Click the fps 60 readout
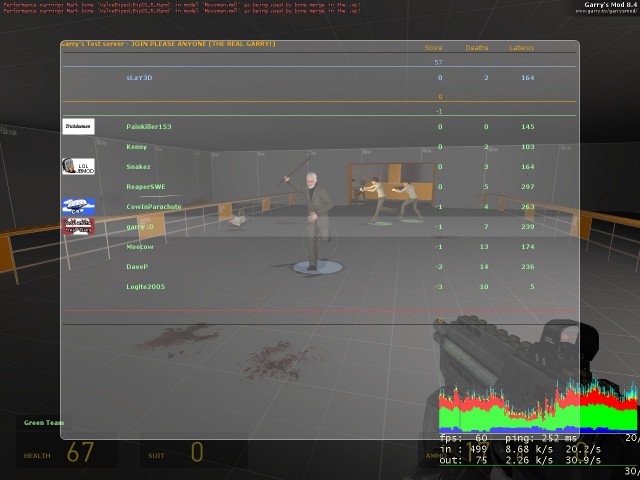Screen dimensions: 640x480 [x=463, y=438]
